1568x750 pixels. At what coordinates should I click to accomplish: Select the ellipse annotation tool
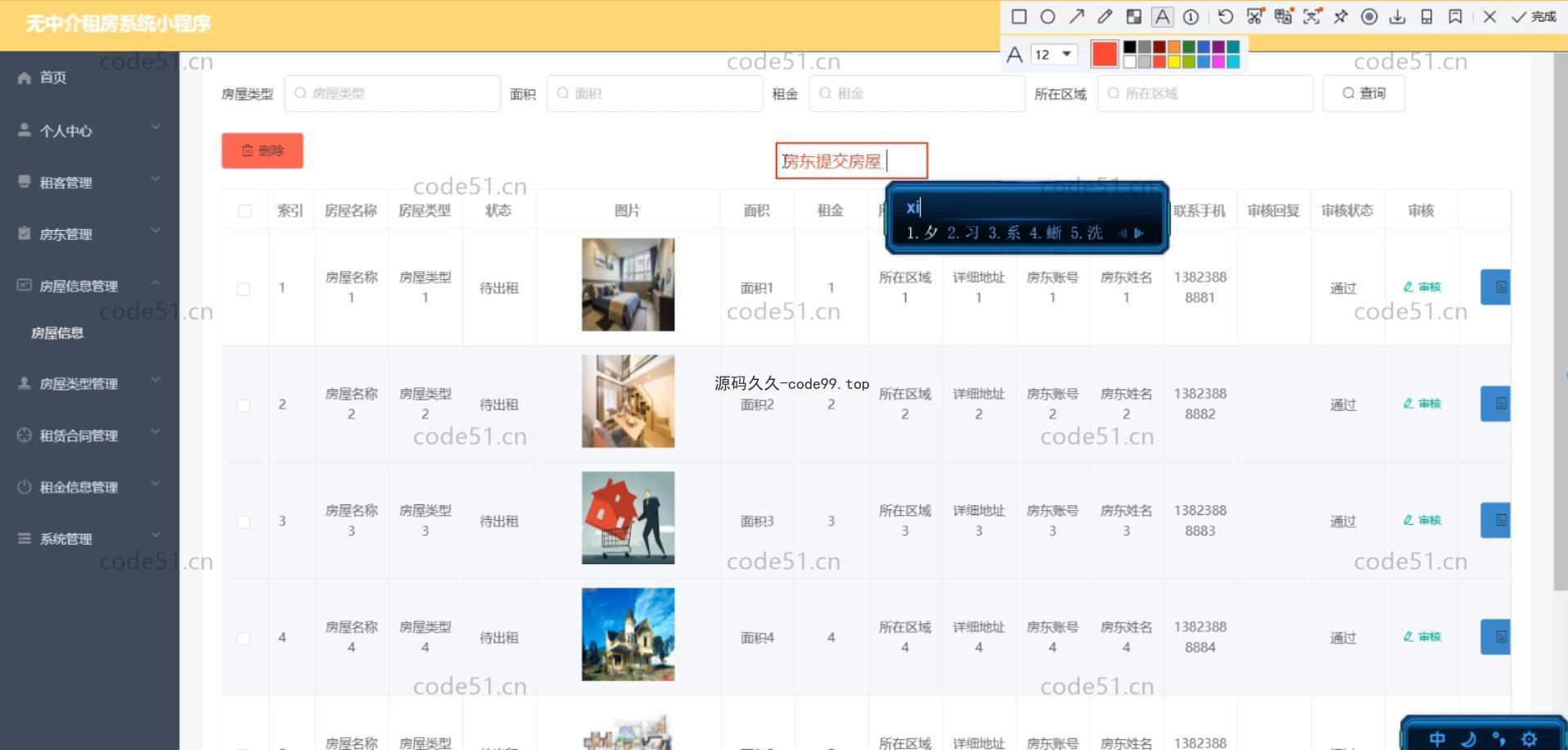click(1048, 16)
